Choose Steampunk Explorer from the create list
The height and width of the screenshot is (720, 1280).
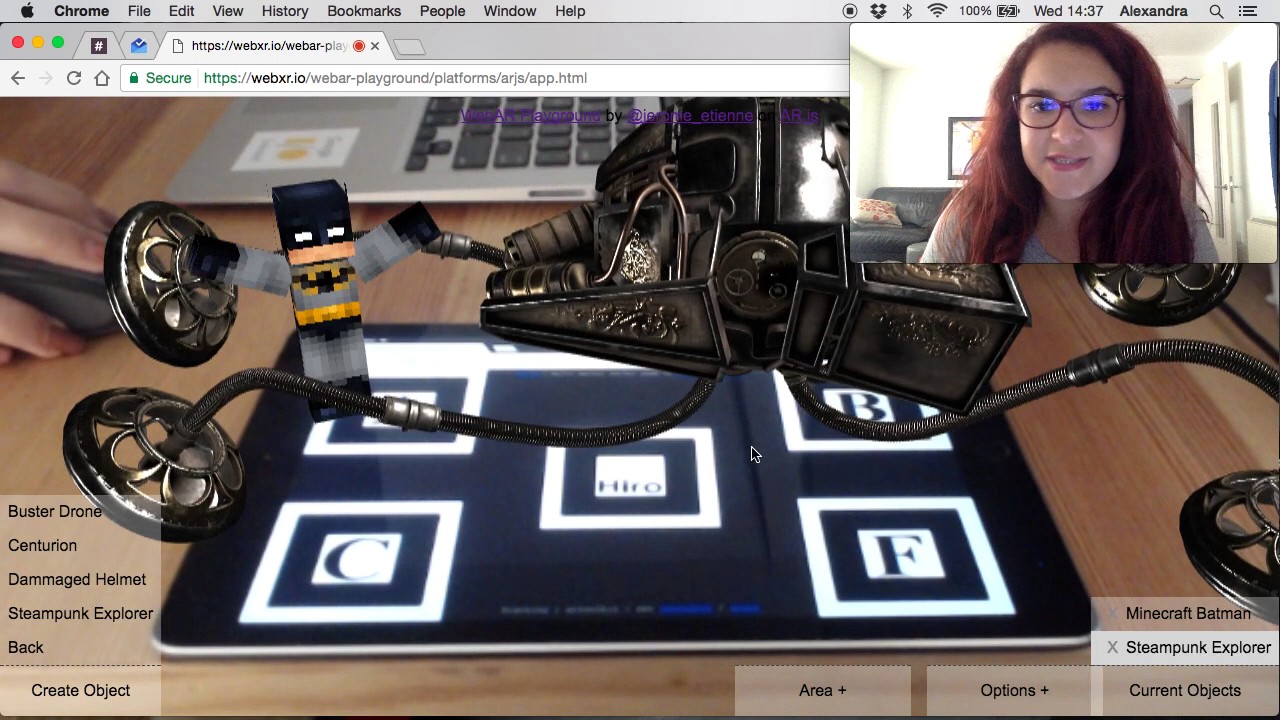[80, 613]
